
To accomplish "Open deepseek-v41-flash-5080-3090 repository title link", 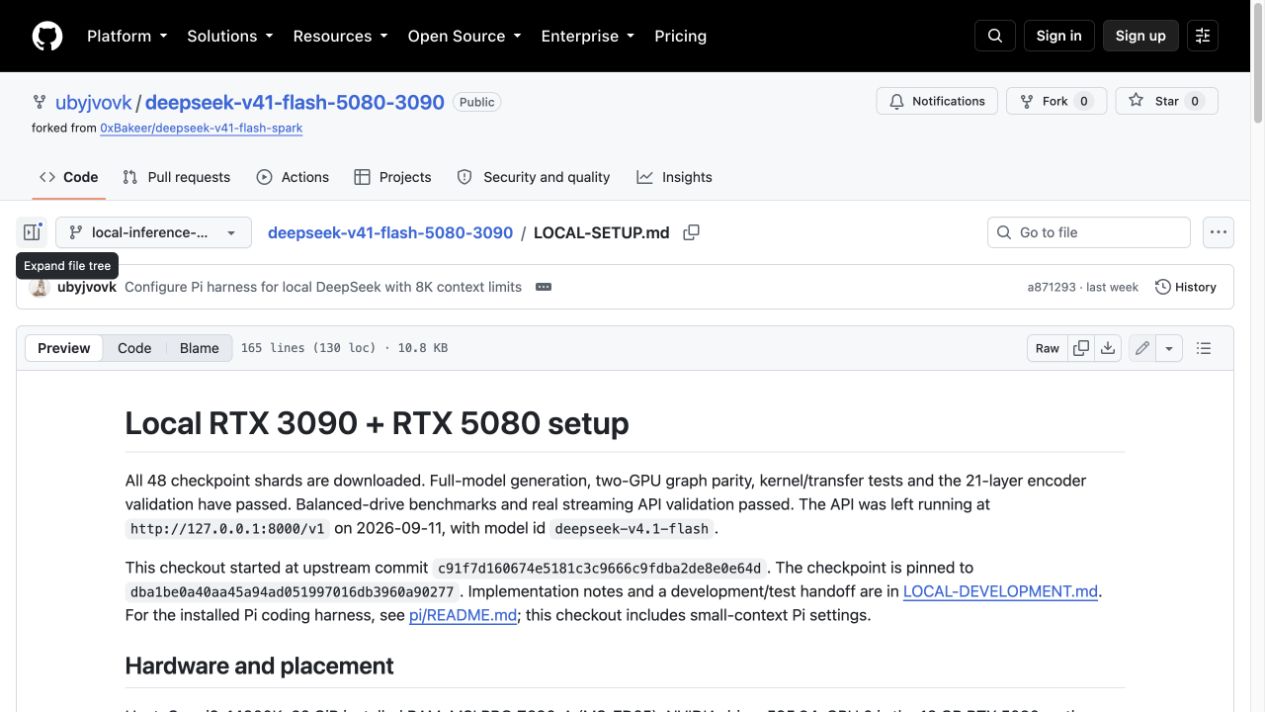I will pyautogui.click(x=295, y=102).
